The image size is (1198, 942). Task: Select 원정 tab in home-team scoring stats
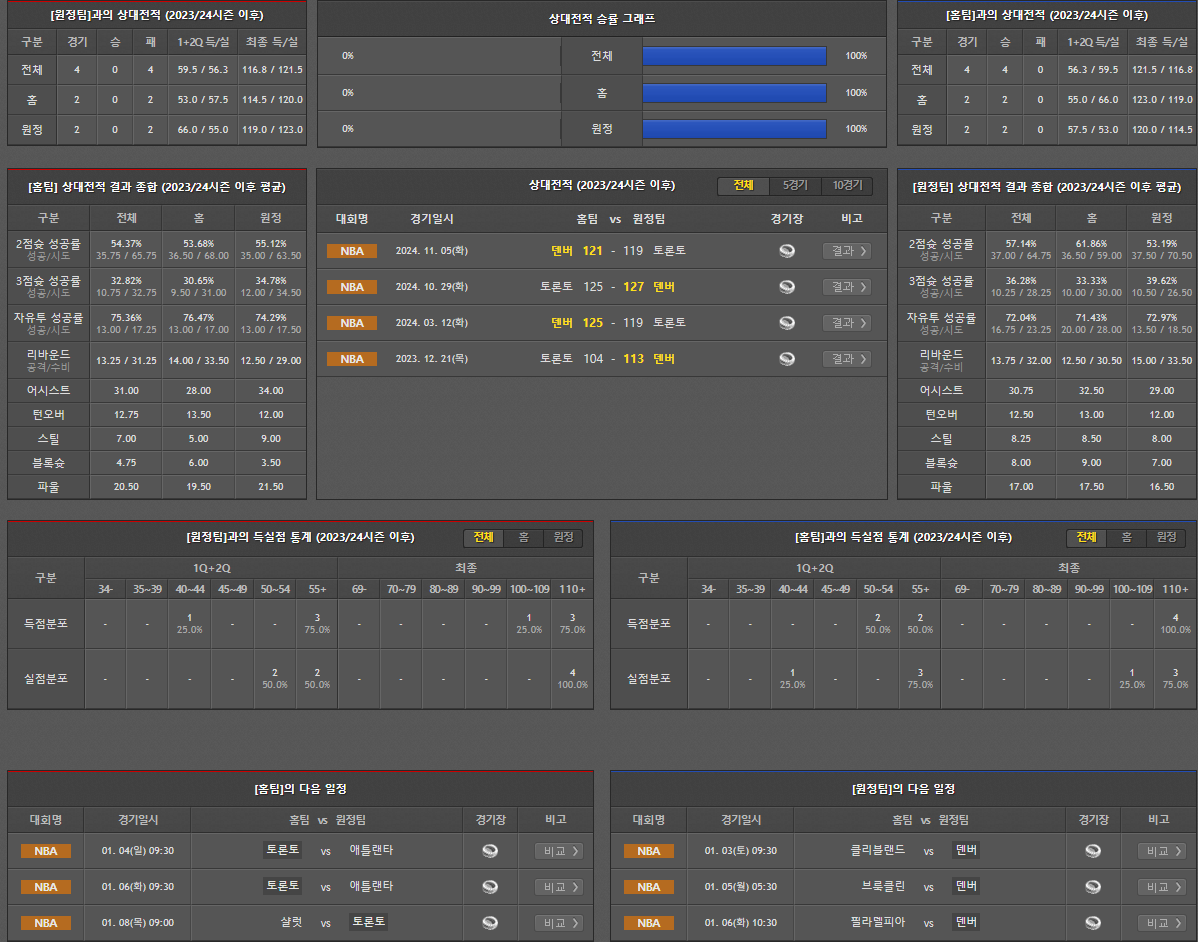(1165, 538)
